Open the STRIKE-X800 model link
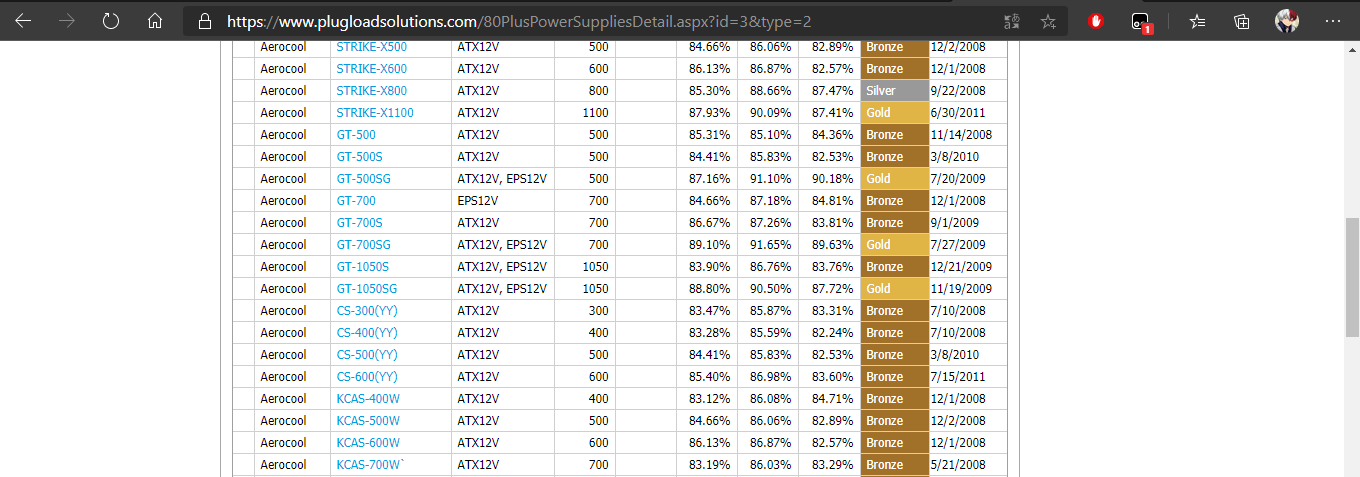1360x477 pixels. coord(371,91)
